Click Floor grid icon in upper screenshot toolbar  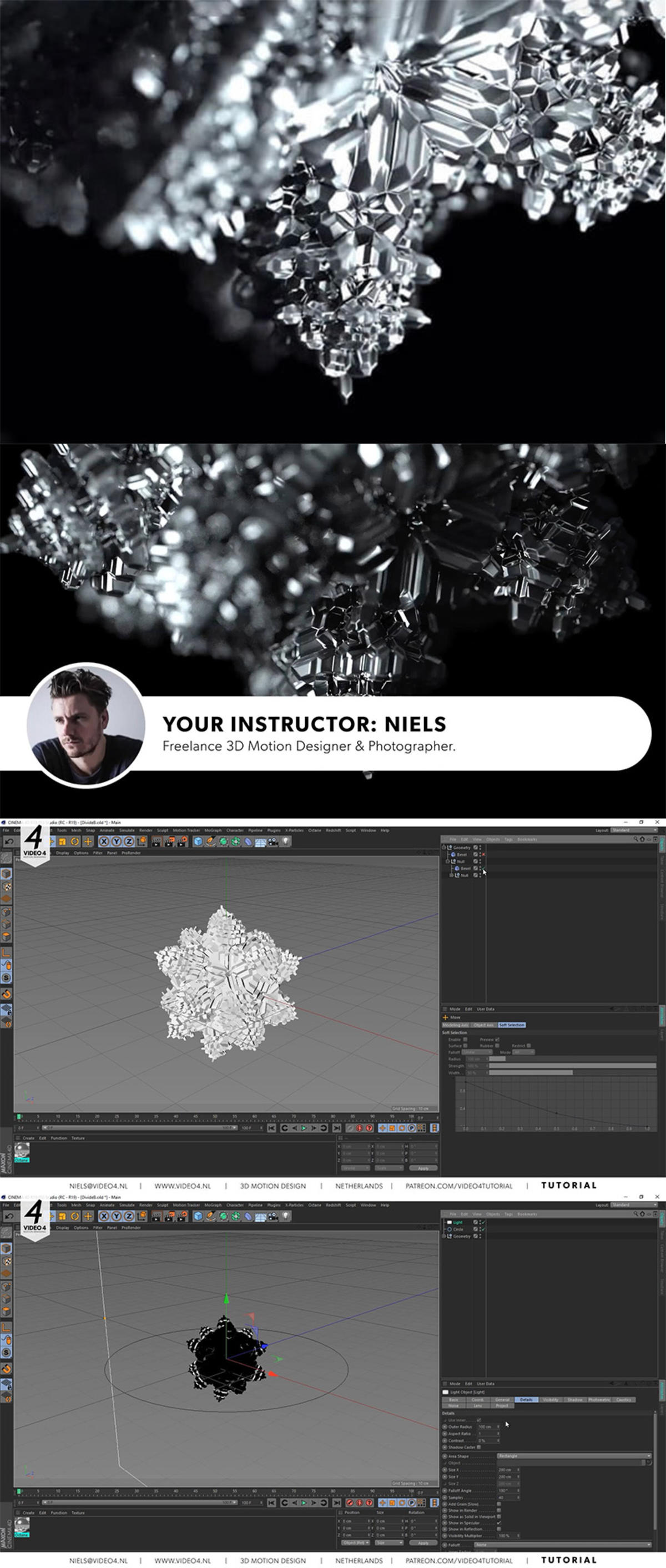tap(260, 841)
